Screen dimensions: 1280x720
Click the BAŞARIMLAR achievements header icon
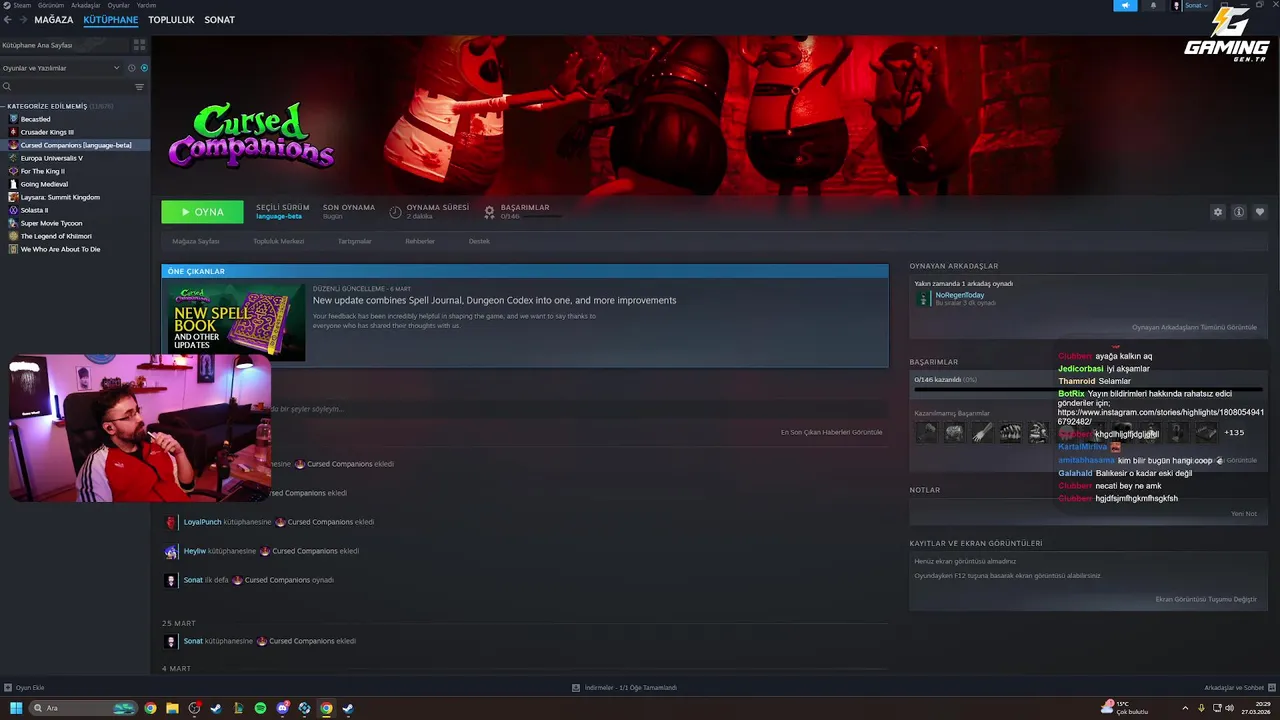point(489,212)
